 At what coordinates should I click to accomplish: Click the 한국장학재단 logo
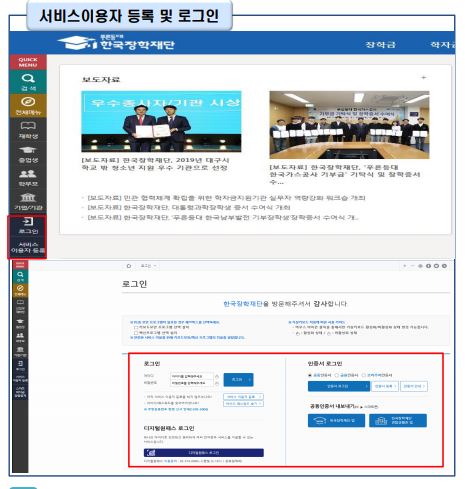[116, 43]
